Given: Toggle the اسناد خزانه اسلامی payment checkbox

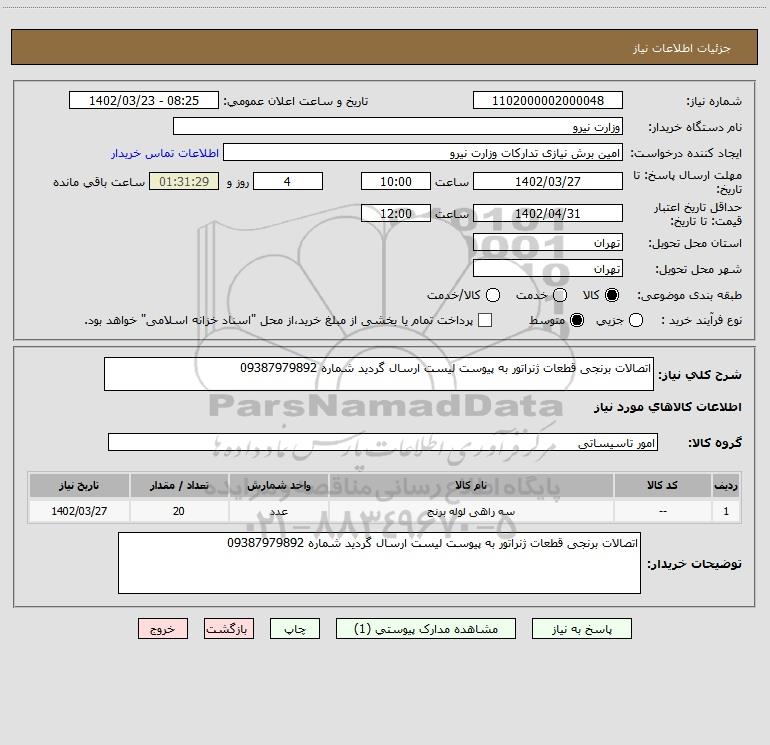Looking at the screenshot, I should pyautogui.click(x=485, y=320).
